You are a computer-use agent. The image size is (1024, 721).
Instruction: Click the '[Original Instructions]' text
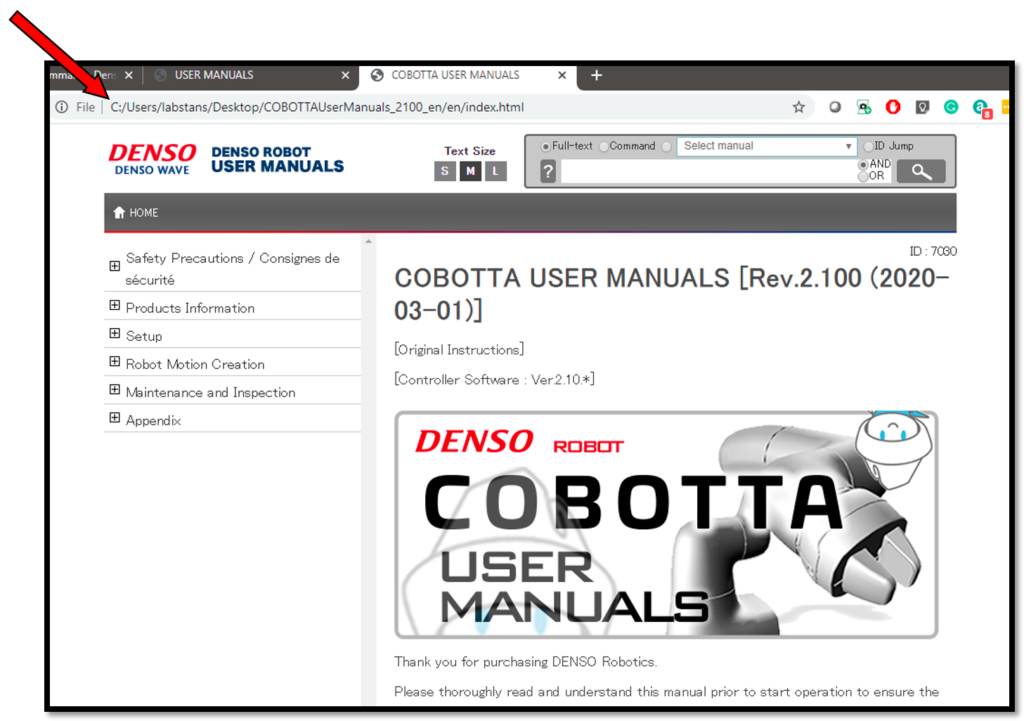459,350
